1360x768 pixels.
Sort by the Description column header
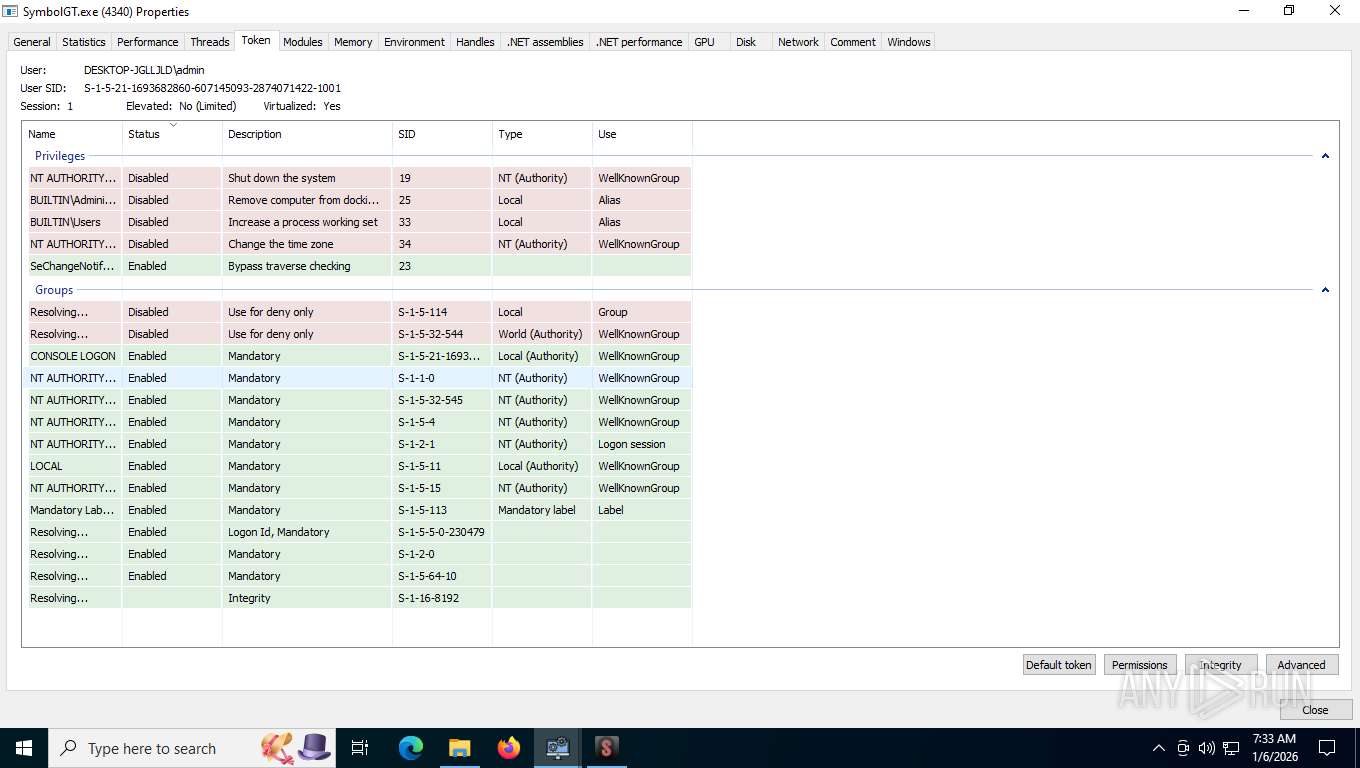point(307,134)
